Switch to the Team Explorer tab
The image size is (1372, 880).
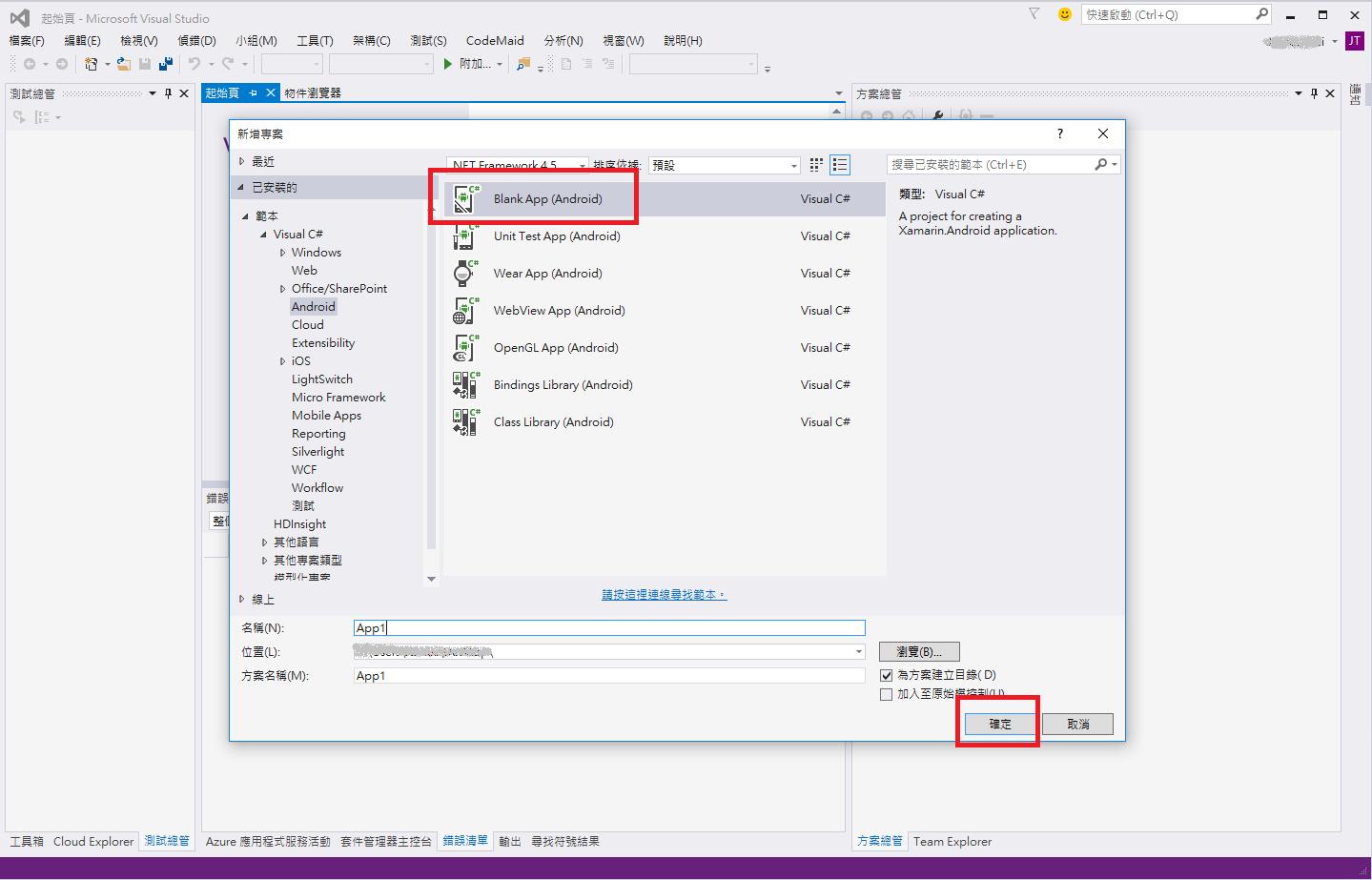pyautogui.click(x=952, y=841)
